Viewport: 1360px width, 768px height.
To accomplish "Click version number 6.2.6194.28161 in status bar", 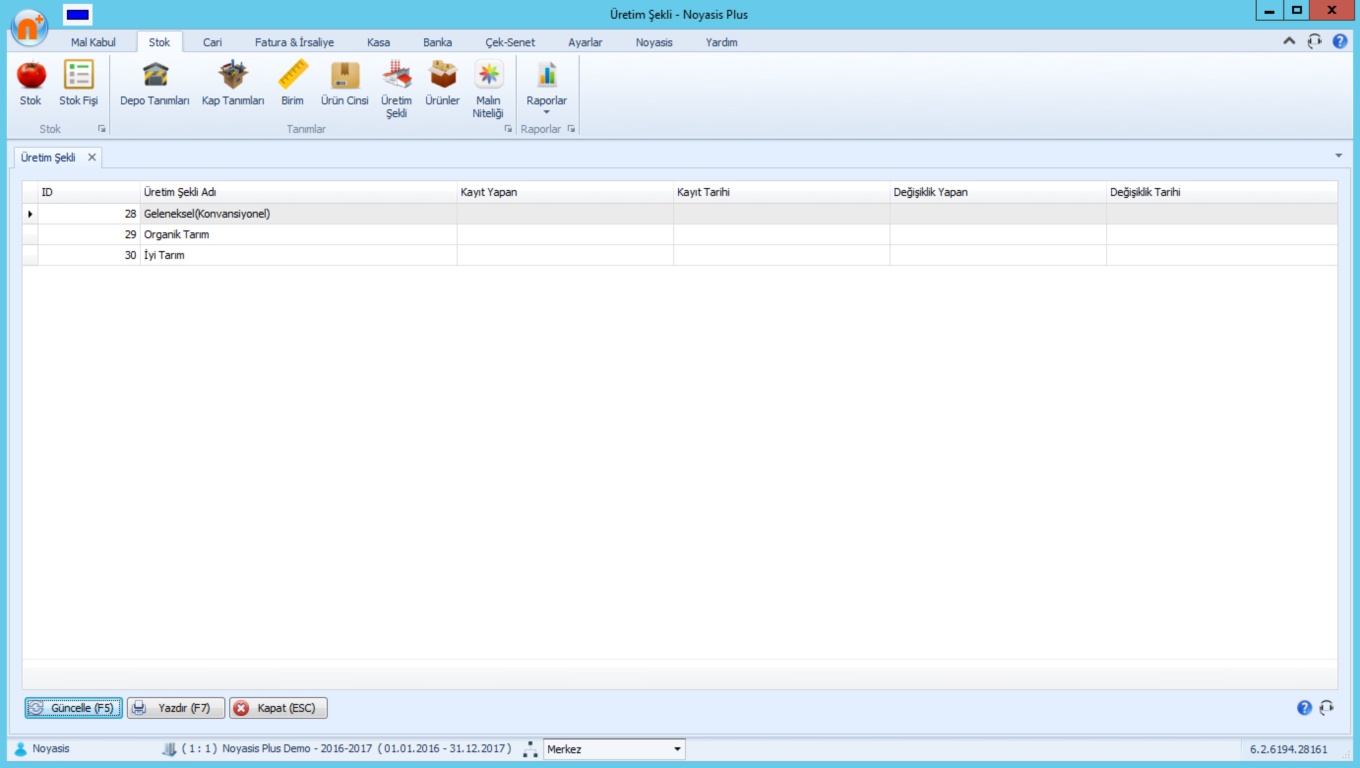I will (1289, 749).
